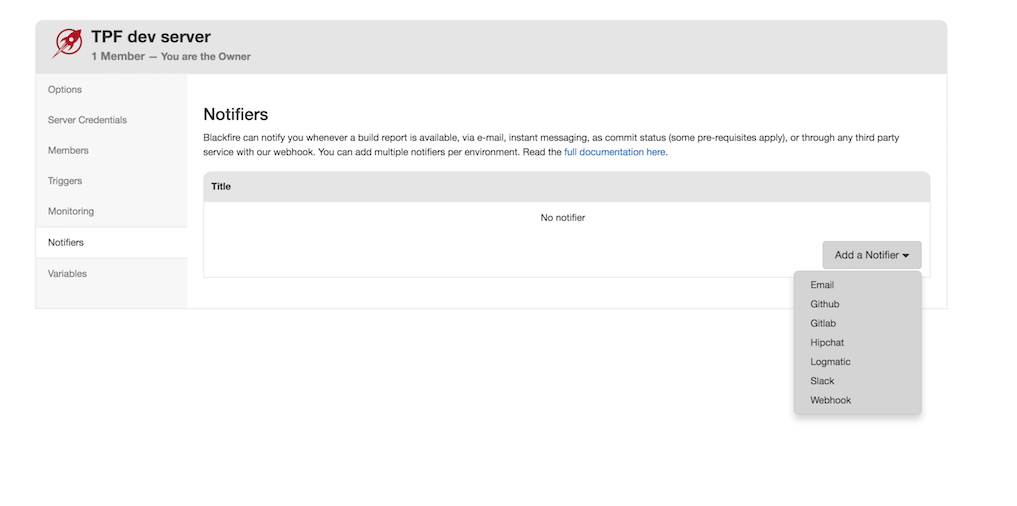The image size is (1017, 506).
Task: Select Slack from the dropdown menu
Action: (822, 381)
